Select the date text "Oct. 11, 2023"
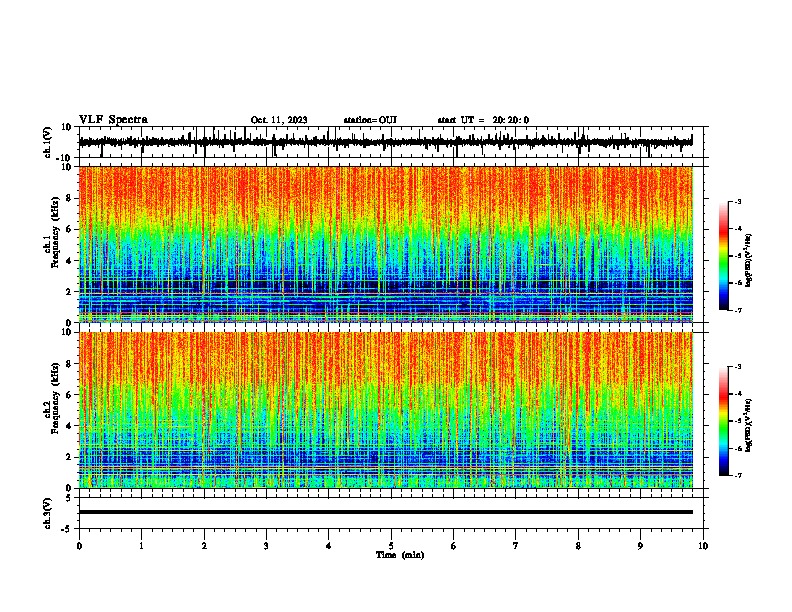Viewport: 792px width, 612px height. tap(279, 120)
